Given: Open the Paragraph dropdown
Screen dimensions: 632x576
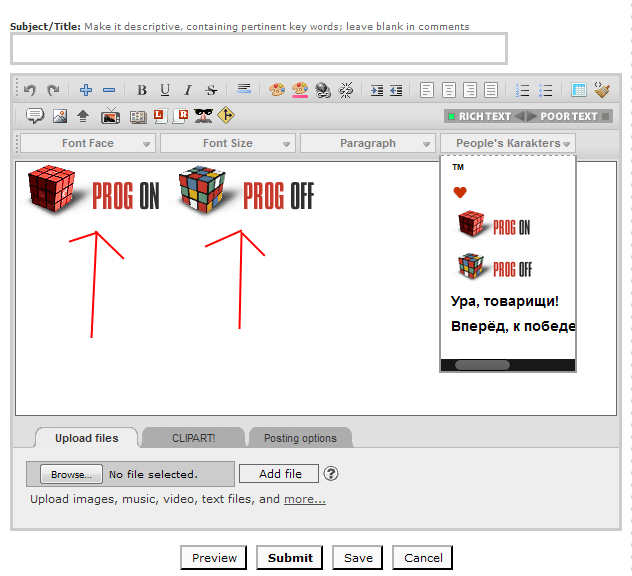Looking at the screenshot, I should point(368,143).
